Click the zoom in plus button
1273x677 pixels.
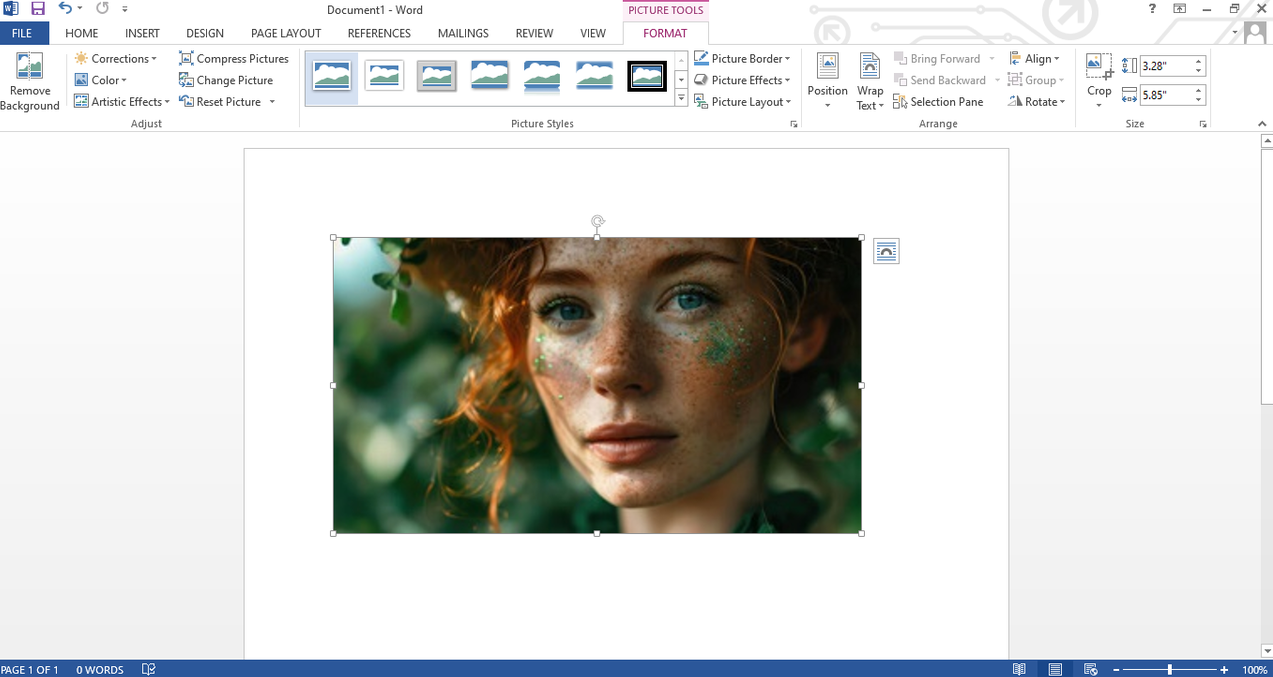pos(1224,669)
